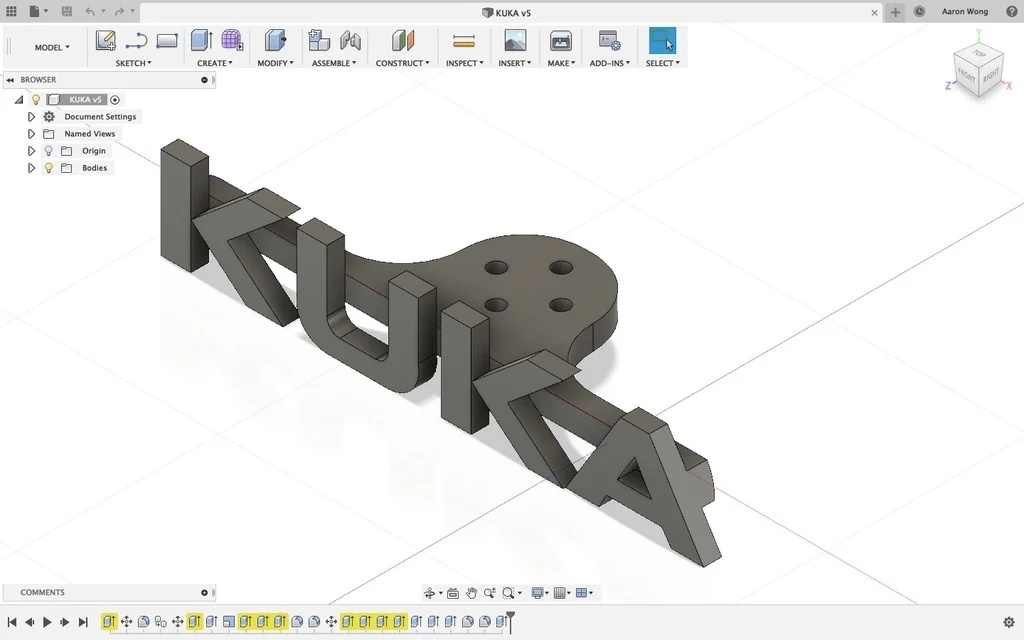Viewport: 1024px width, 640px height.
Task: Select the Pan hand tool
Action: click(x=471, y=593)
